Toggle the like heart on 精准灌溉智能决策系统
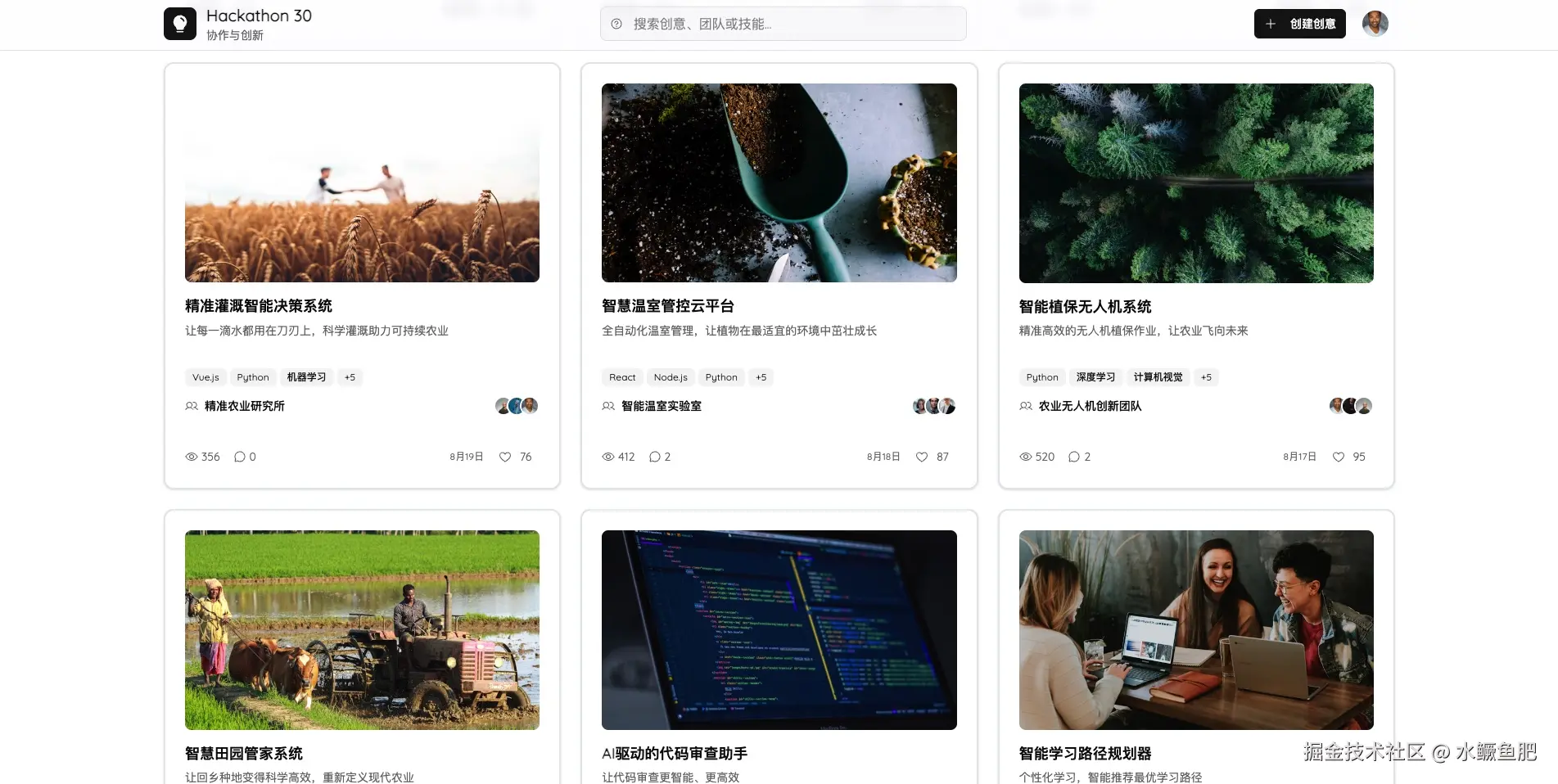 (x=505, y=457)
